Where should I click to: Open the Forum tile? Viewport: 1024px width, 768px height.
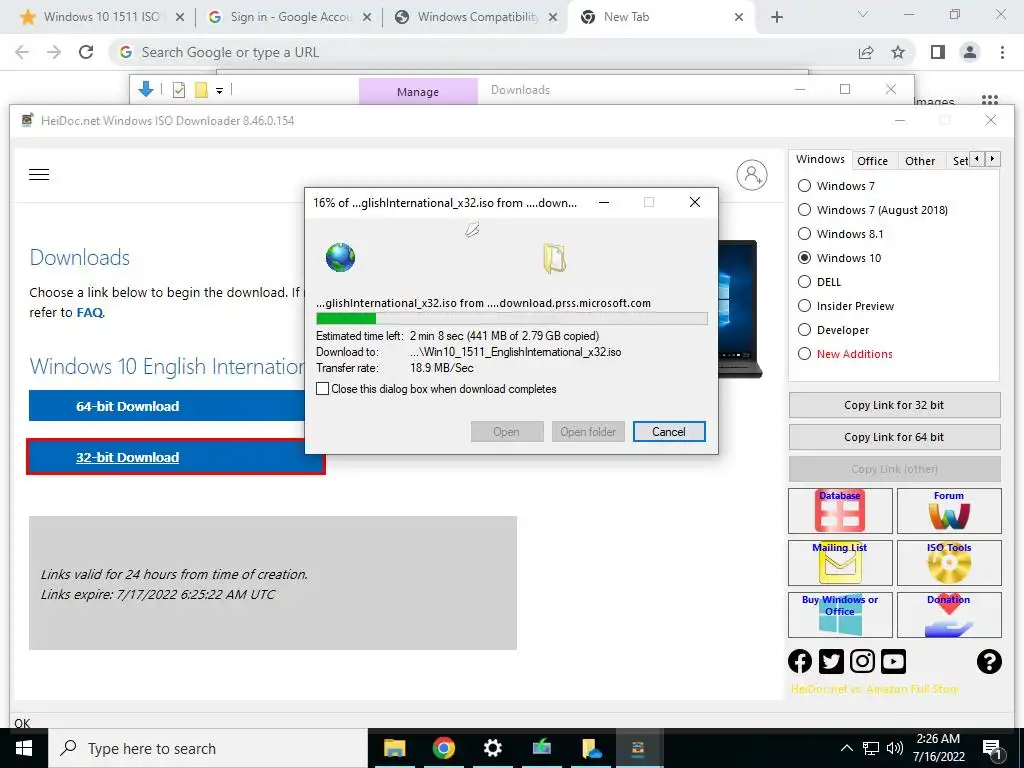click(949, 511)
